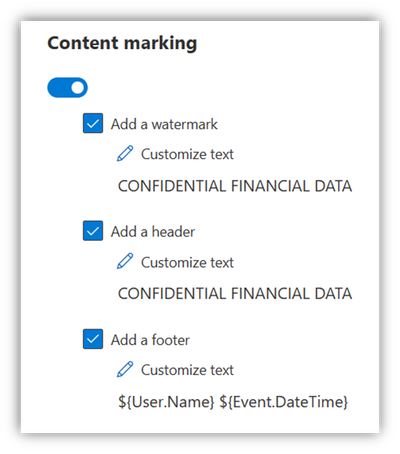The width and height of the screenshot is (400, 454).
Task: Uncheck the Add a header checkbox
Action: [93, 231]
